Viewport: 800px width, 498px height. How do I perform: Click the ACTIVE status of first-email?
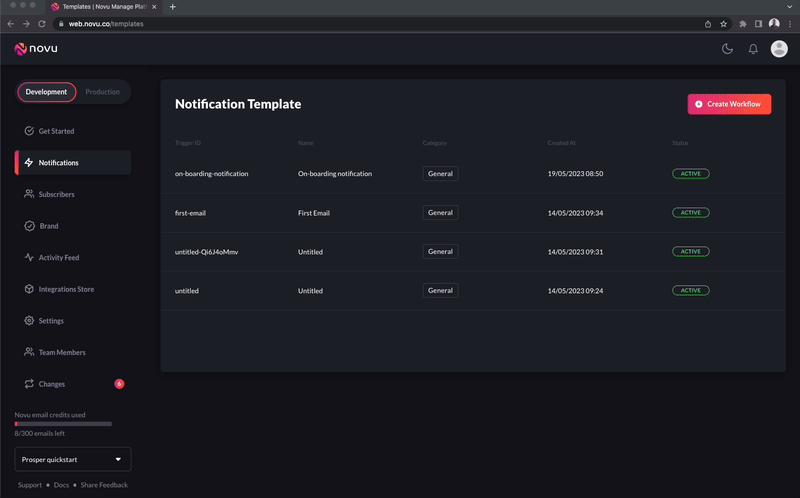690,213
